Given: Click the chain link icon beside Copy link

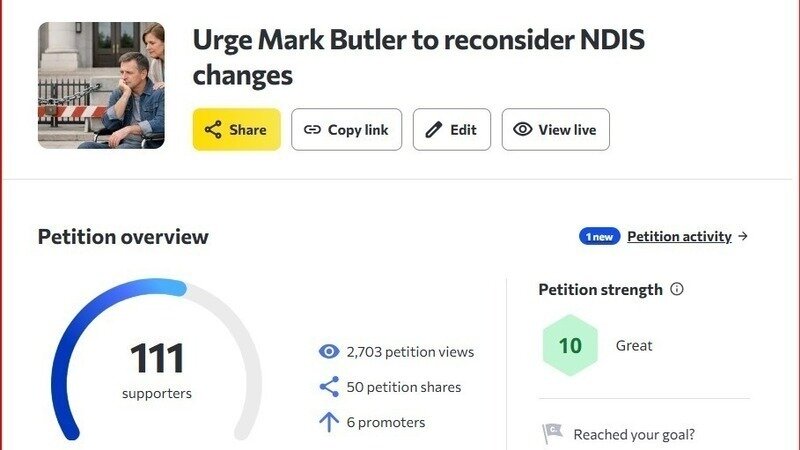Looking at the screenshot, I should (x=312, y=130).
